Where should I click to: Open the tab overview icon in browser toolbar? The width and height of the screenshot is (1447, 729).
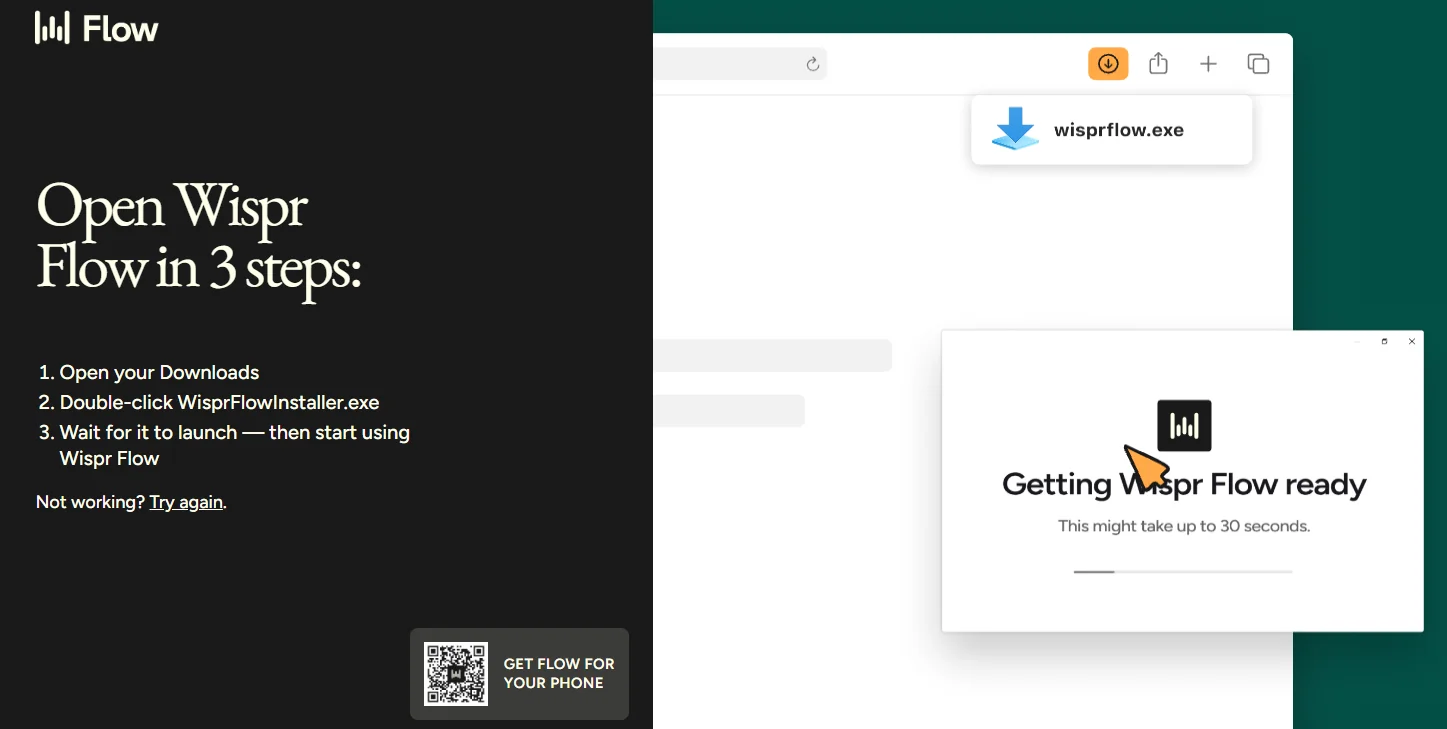point(1258,64)
